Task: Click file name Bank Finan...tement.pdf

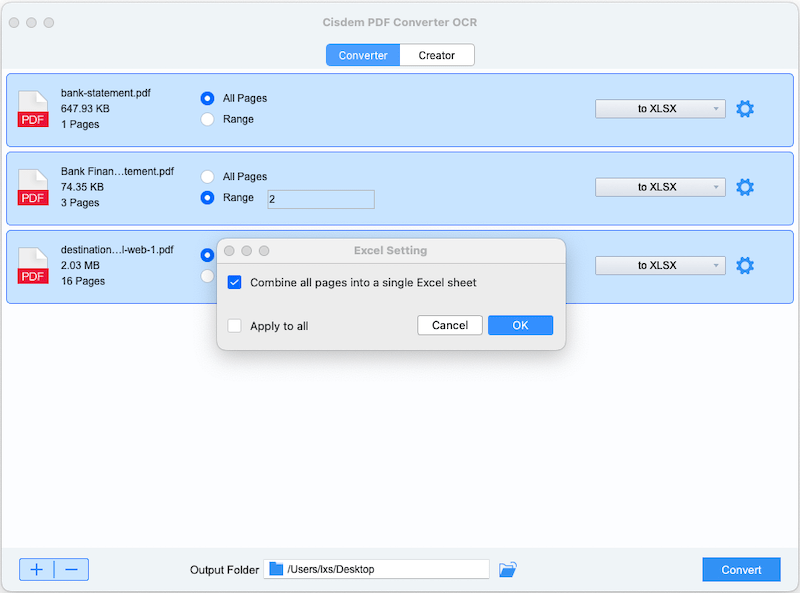Action: 117,171
